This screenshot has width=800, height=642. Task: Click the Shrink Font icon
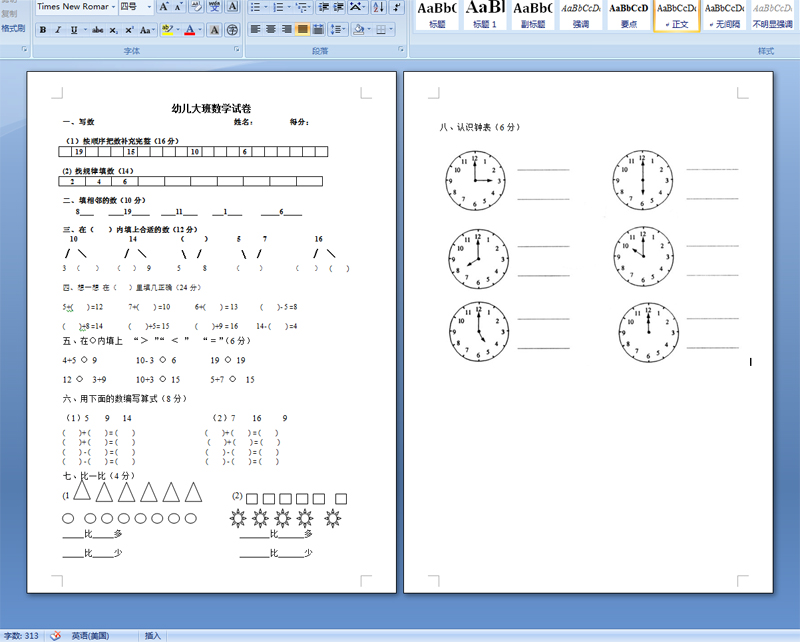click(179, 7)
